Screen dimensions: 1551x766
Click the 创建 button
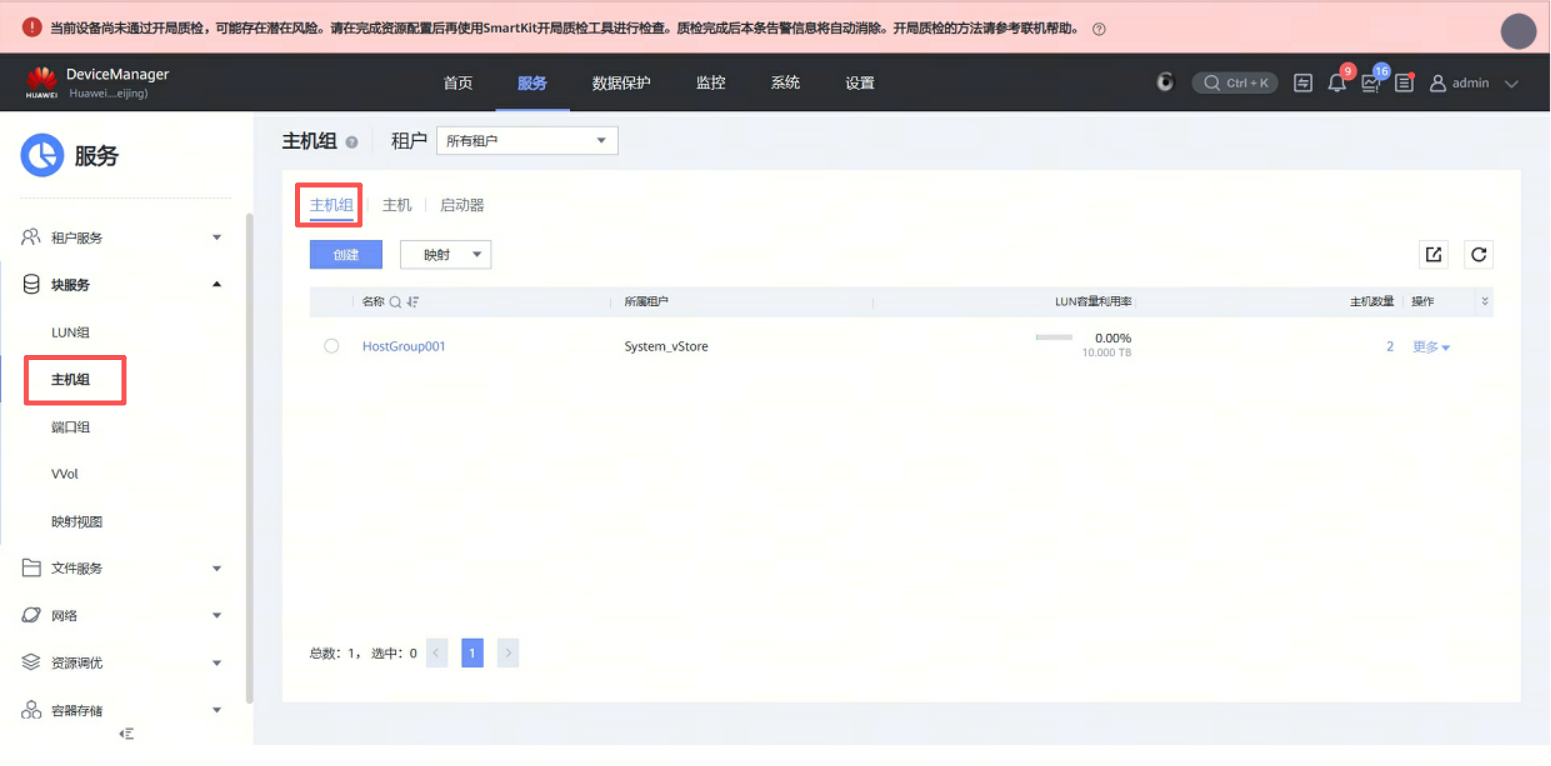346,255
